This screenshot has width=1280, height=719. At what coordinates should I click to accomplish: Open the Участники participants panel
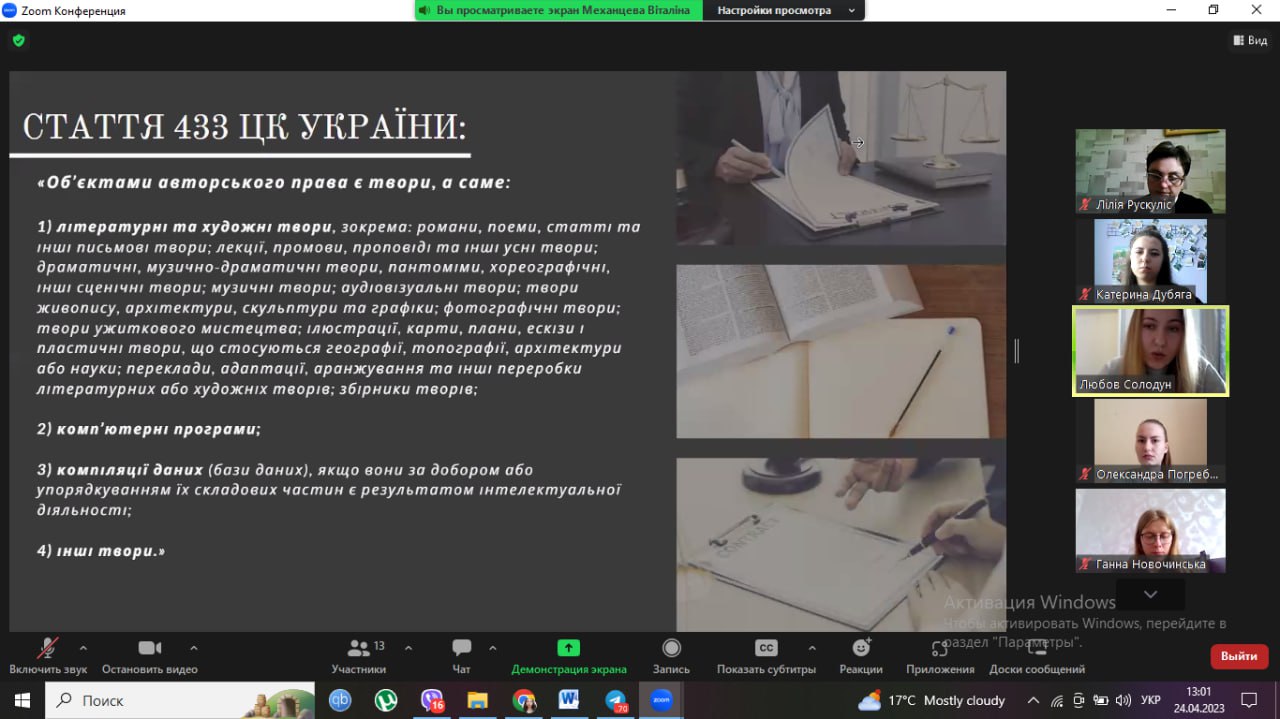coord(358,649)
